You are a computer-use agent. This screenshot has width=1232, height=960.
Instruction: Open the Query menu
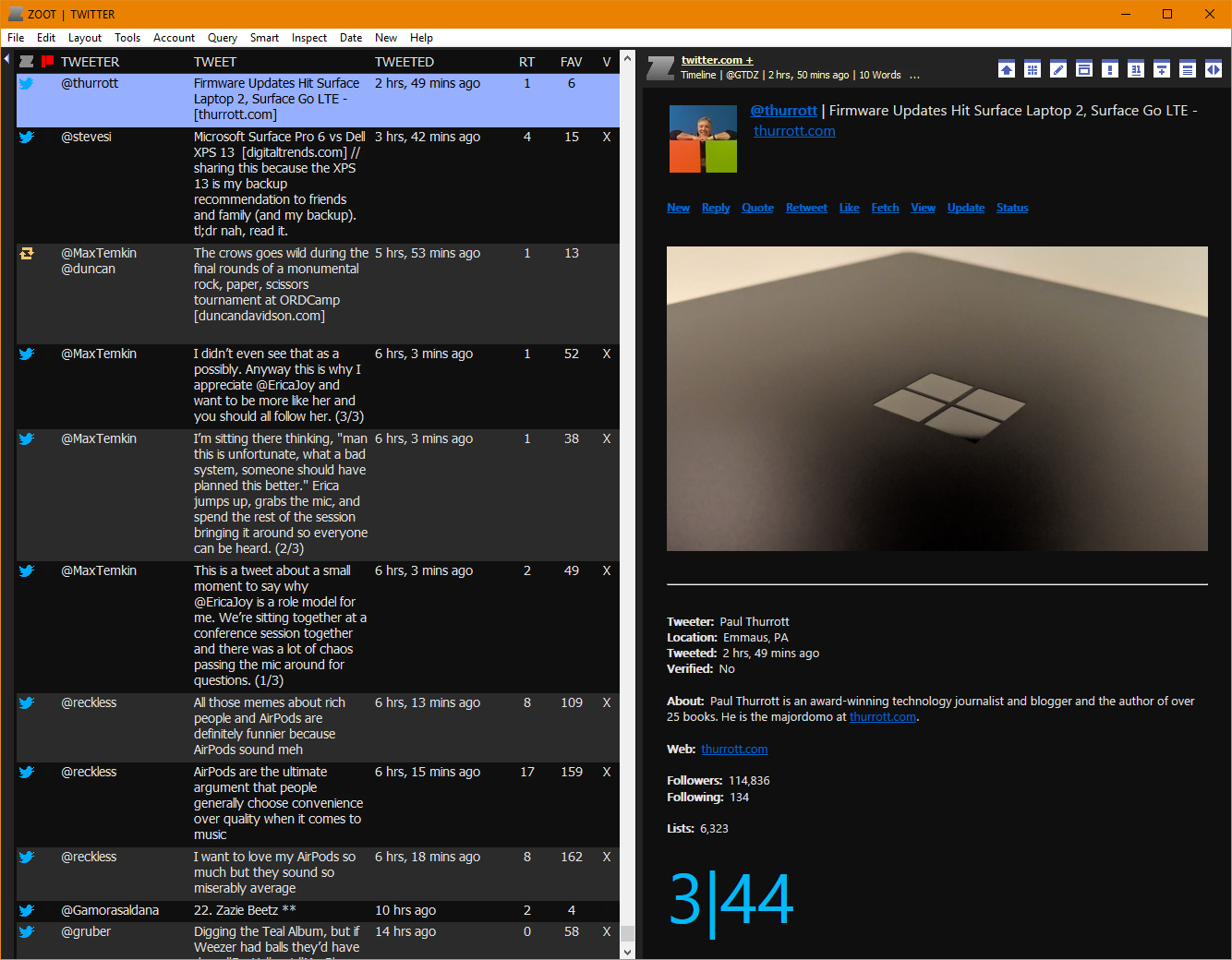(223, 38)
